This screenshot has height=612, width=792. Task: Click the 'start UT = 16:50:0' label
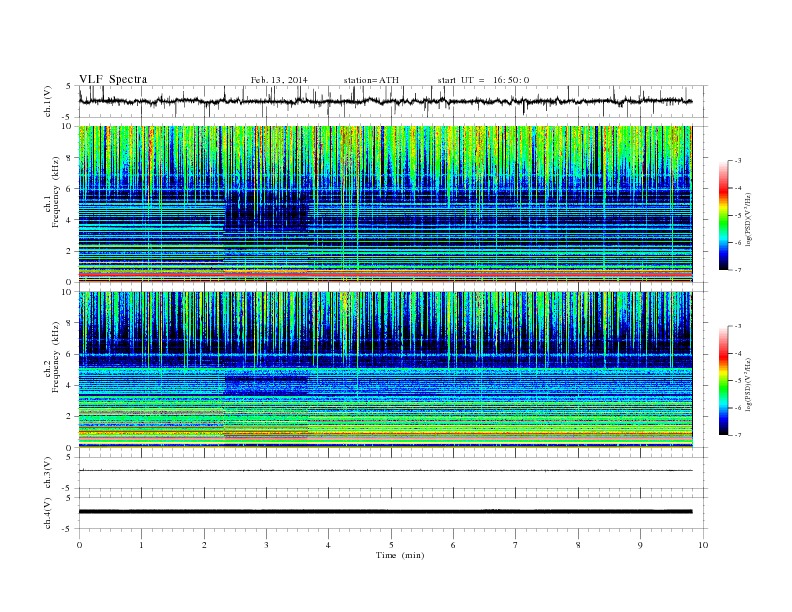tap(483, 80)
